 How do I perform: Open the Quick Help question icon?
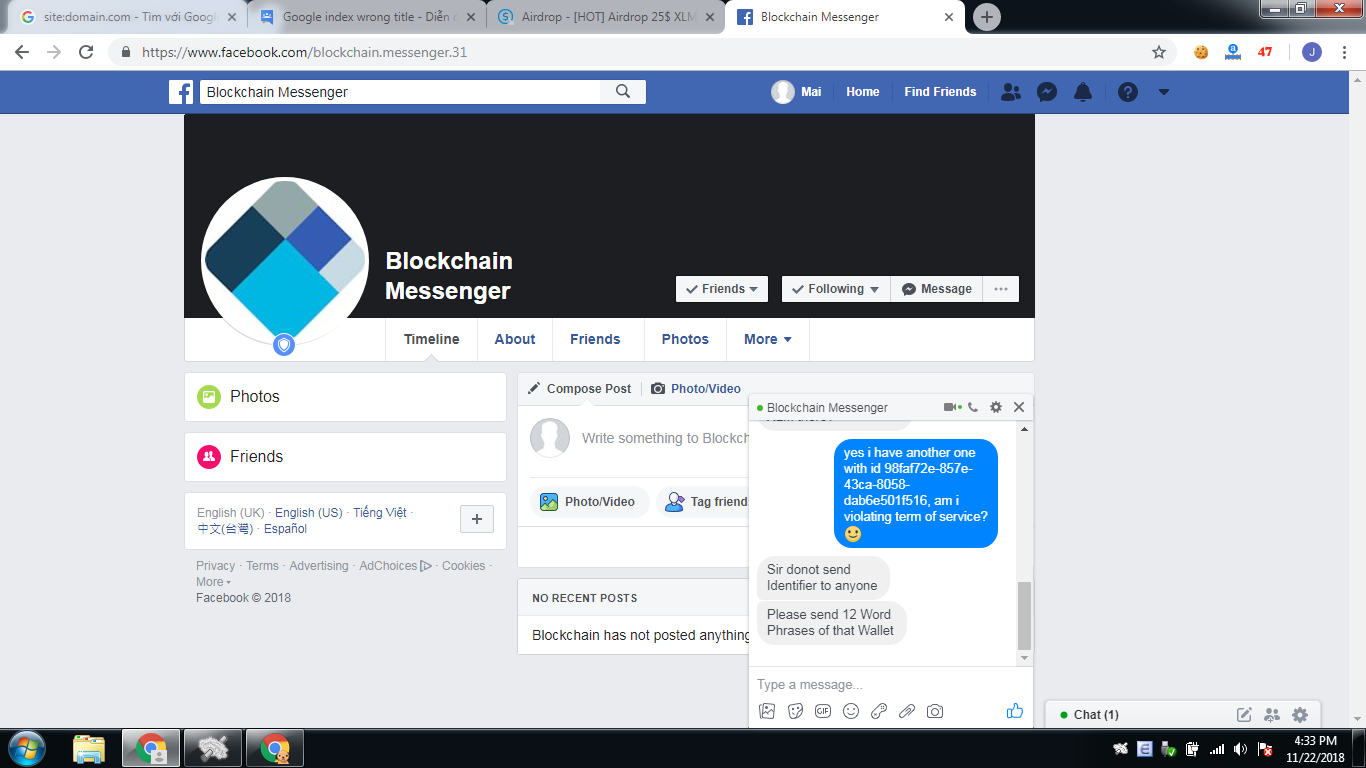click(x=1128, y=92)
